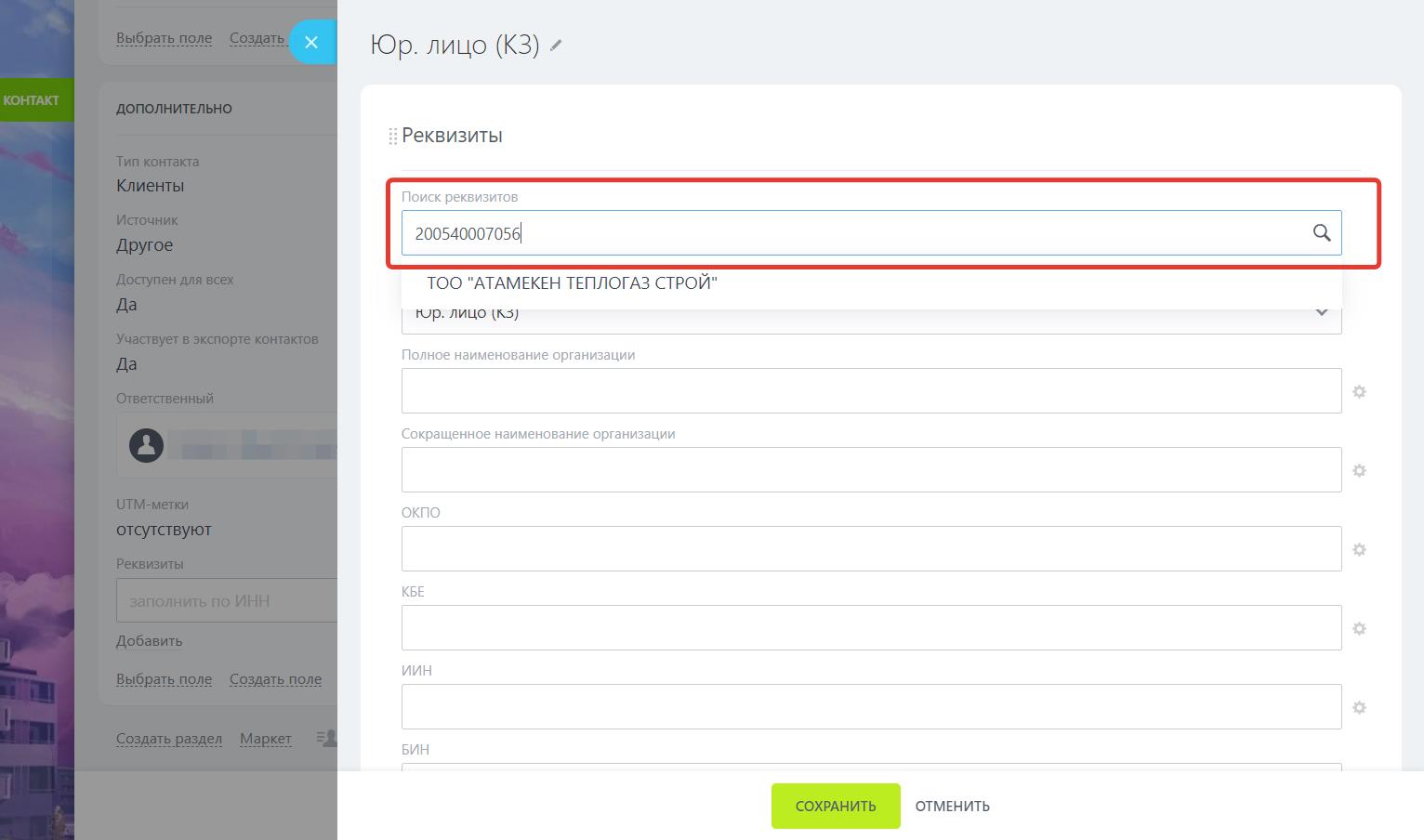1424x840 pixels.
Task: Click the КБЕ input field
Action: (x=872, y=628)
